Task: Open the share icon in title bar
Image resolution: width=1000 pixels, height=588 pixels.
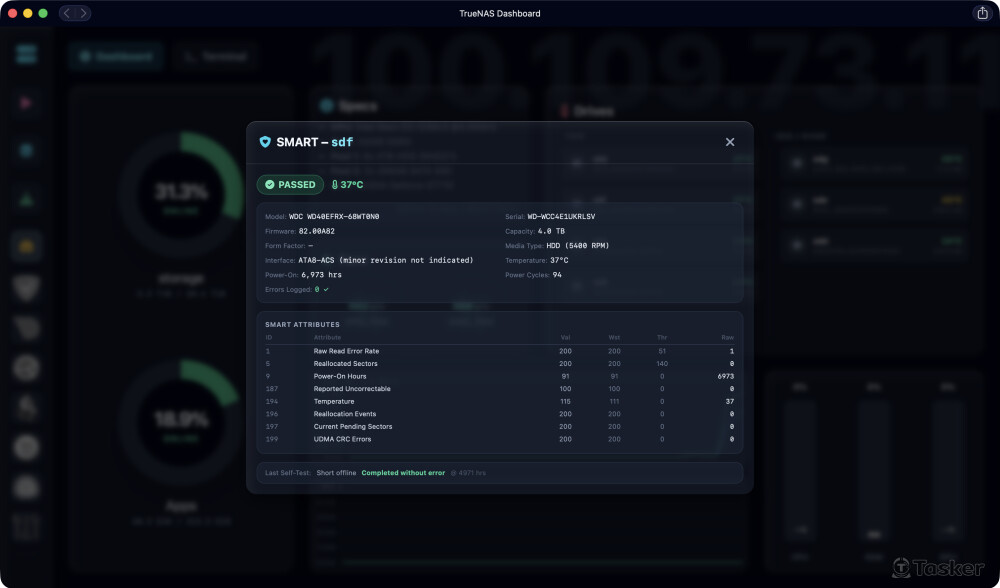Action: [x=981, y=13]
